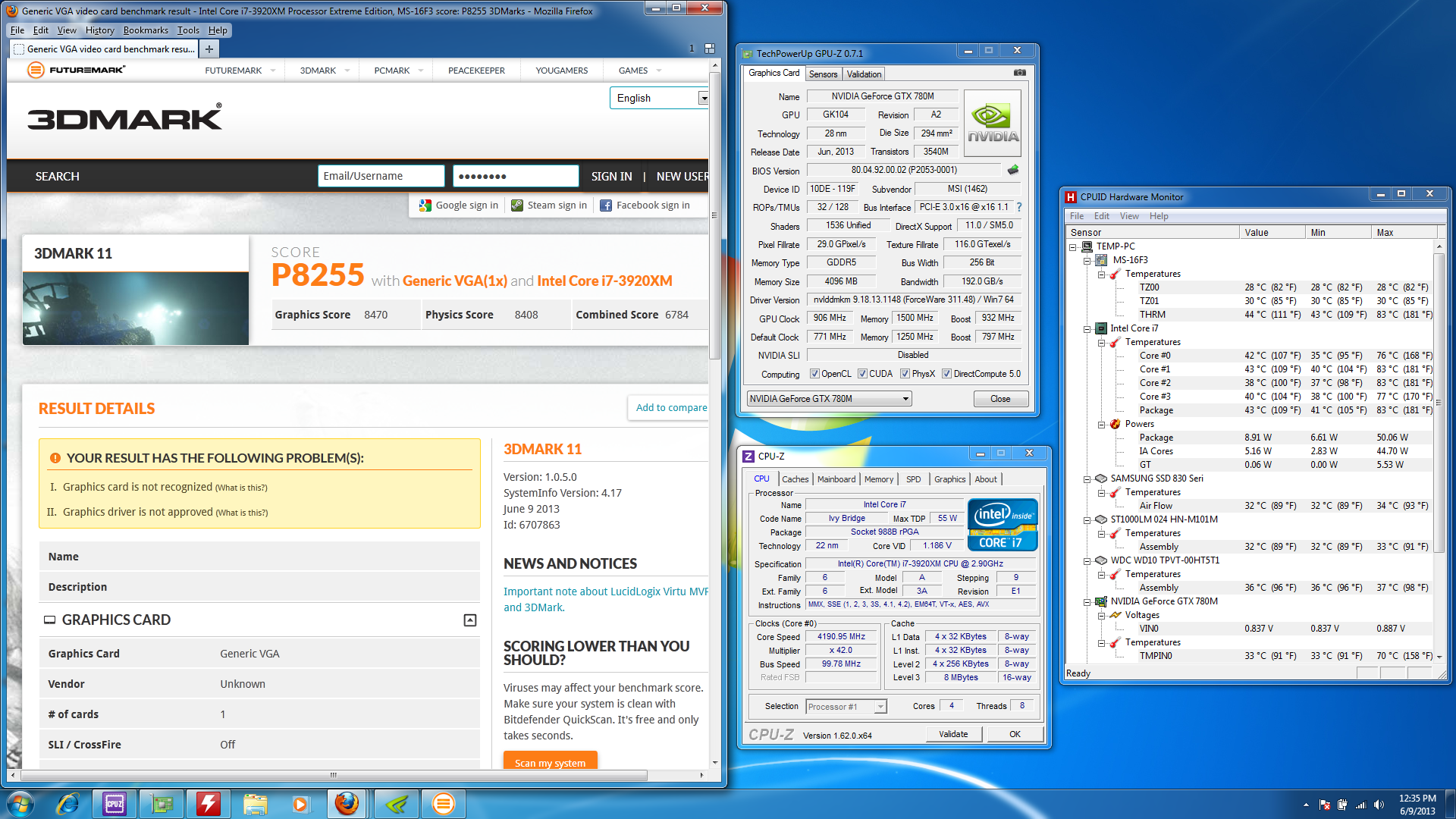Launch Internet Explorer from the taskbar
The height and width of the screenshot is (819, 1456).
(x=68, y=803)
